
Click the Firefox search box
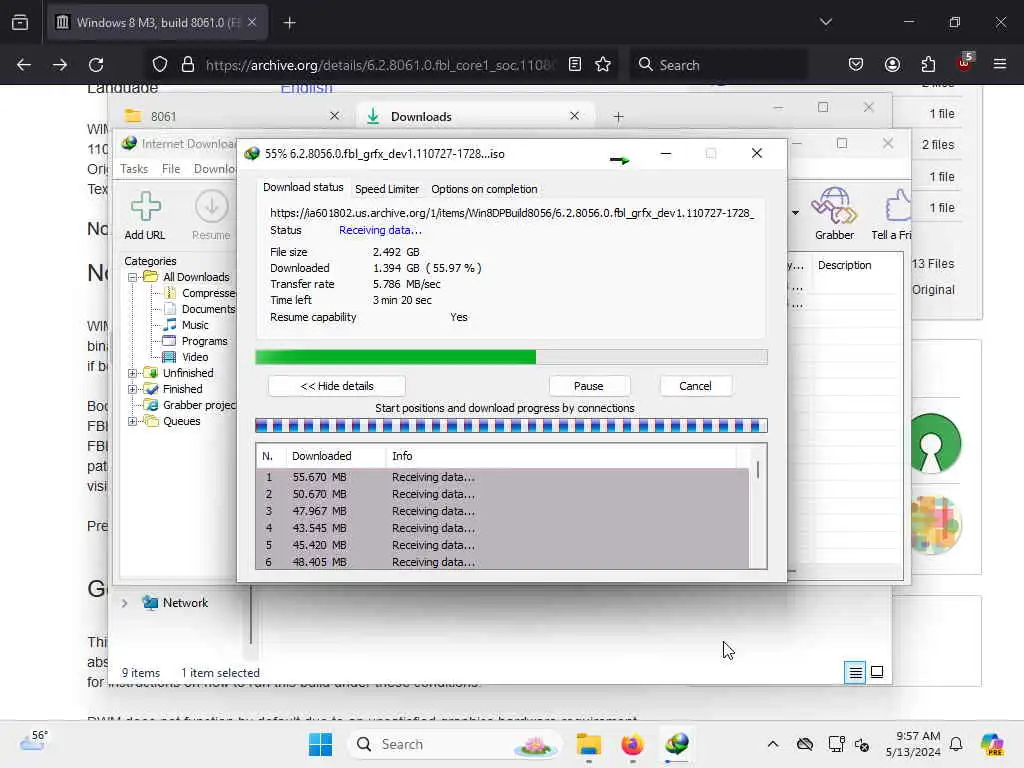[718, 65]
